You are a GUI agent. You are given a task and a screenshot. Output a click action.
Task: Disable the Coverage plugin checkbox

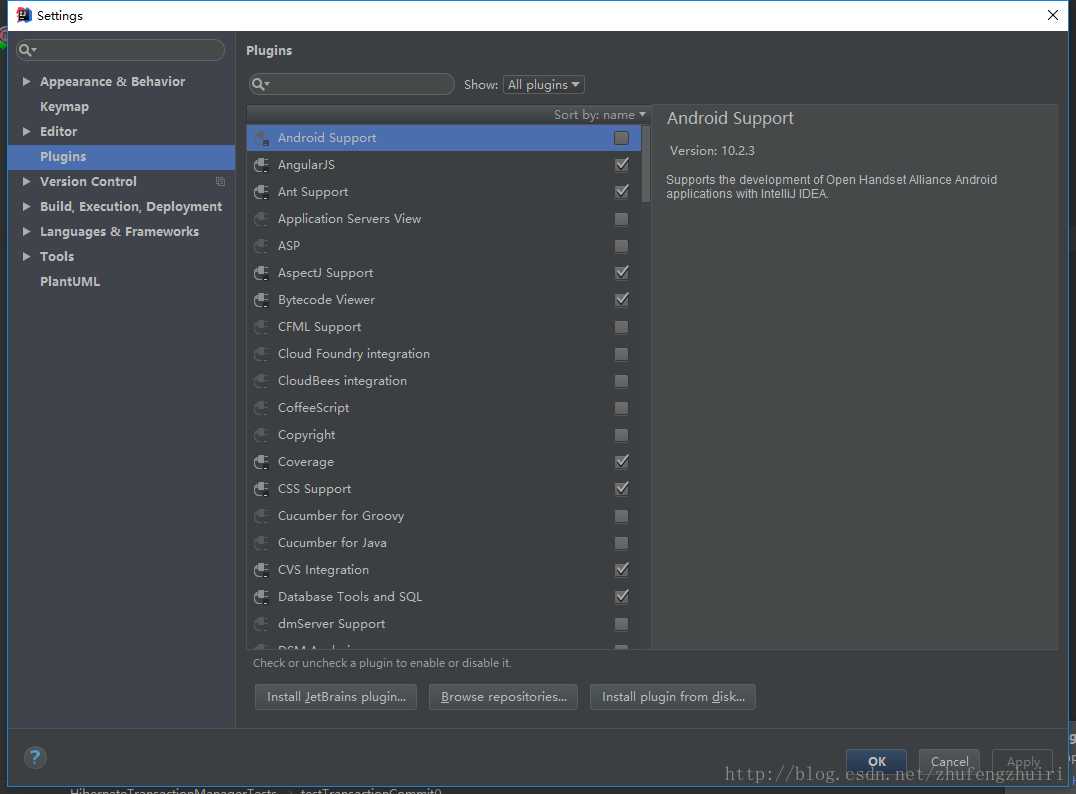pyautogui.click(x=621, y=462)
